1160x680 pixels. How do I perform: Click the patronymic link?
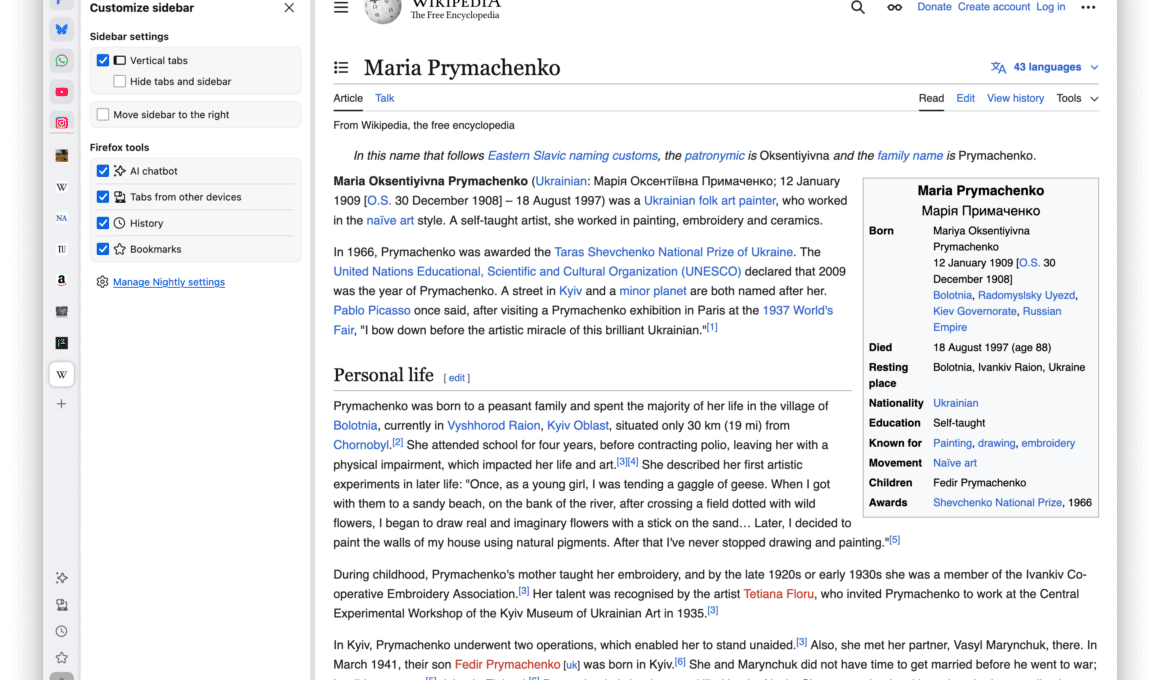714,156
